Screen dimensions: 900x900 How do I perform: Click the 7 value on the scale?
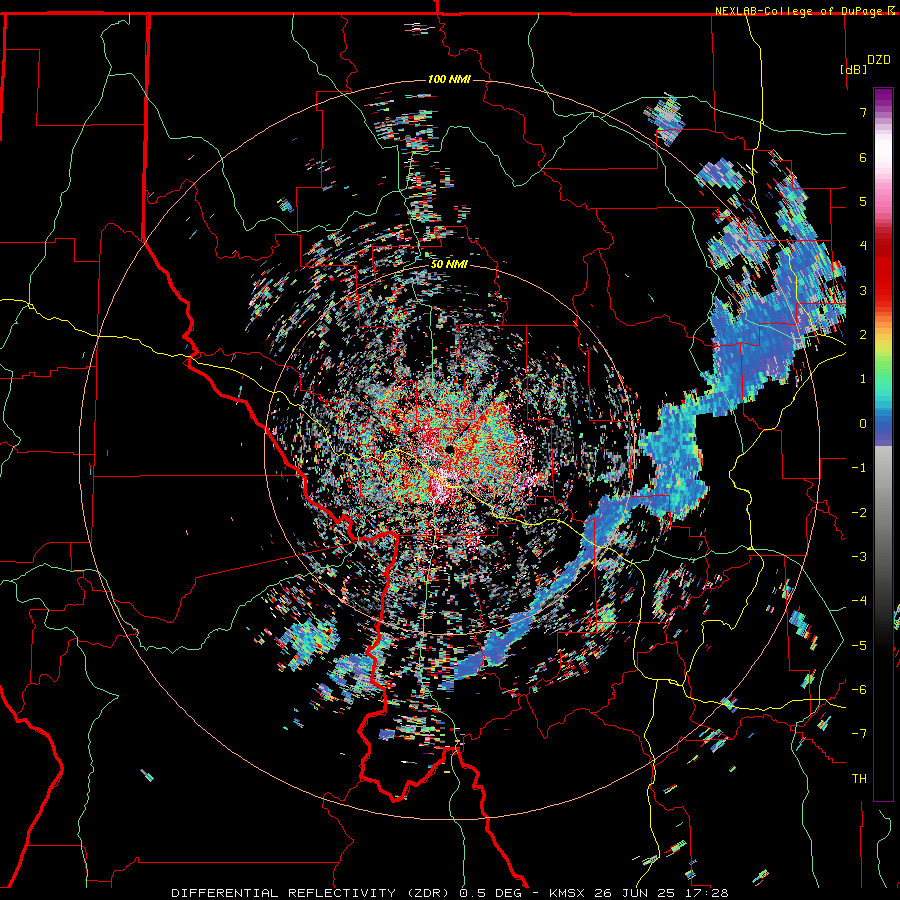[863, 112]
